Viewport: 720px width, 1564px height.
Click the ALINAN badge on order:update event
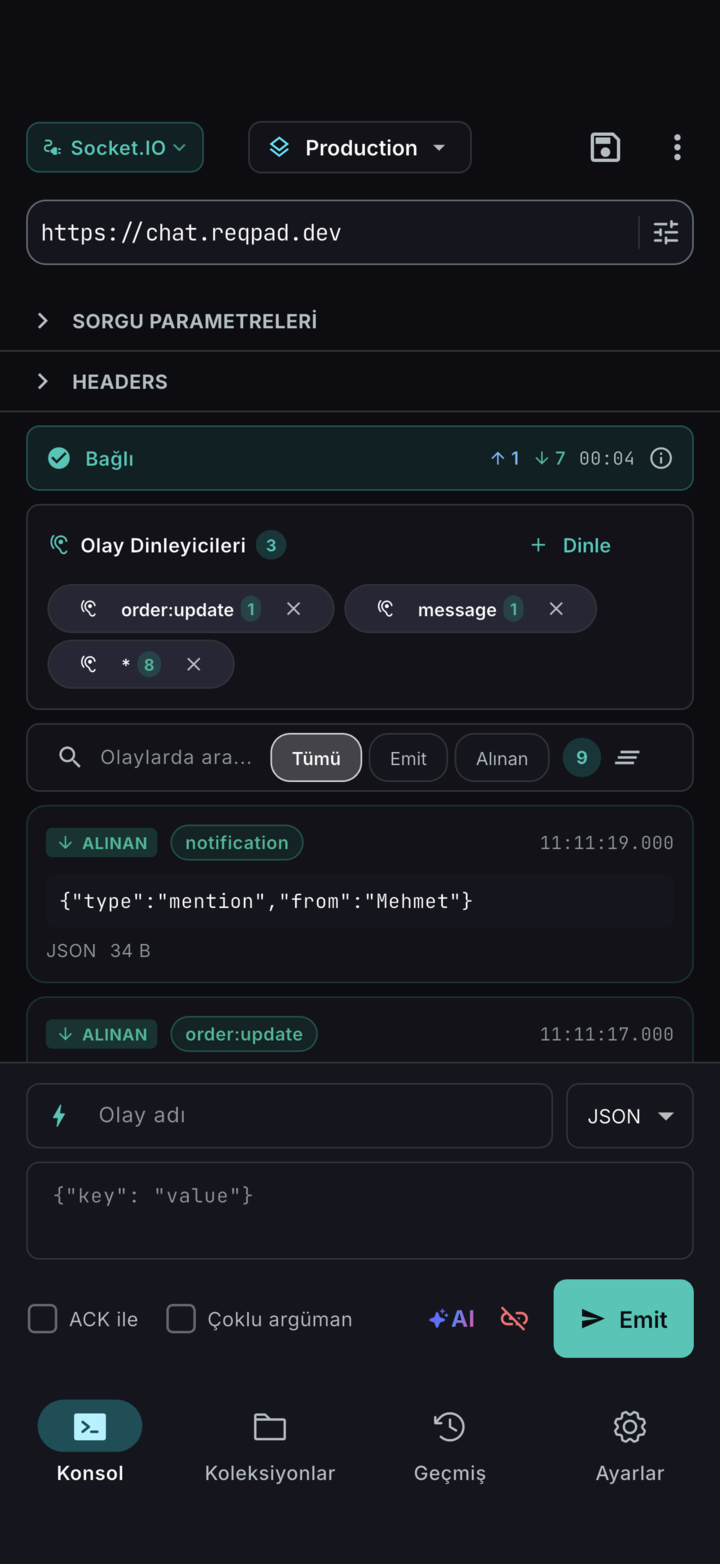coord(102,1034)
